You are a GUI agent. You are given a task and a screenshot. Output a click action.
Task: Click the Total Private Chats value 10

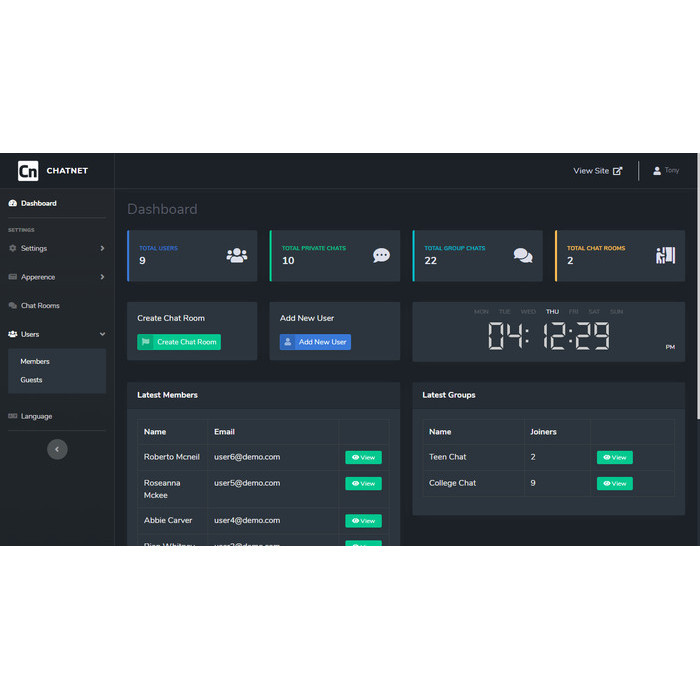tap(288, 261)
